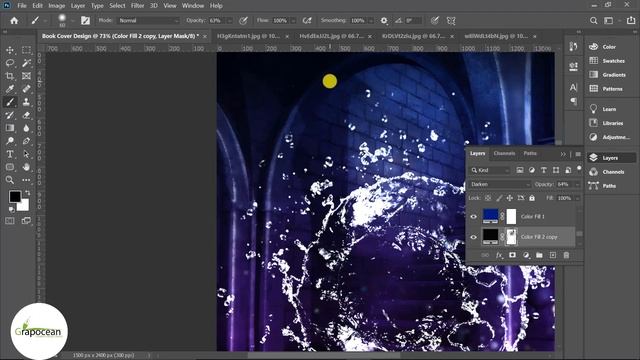640x360 pixels.
Task: Select the Clone Stamp tool
Action: [26, 102]
